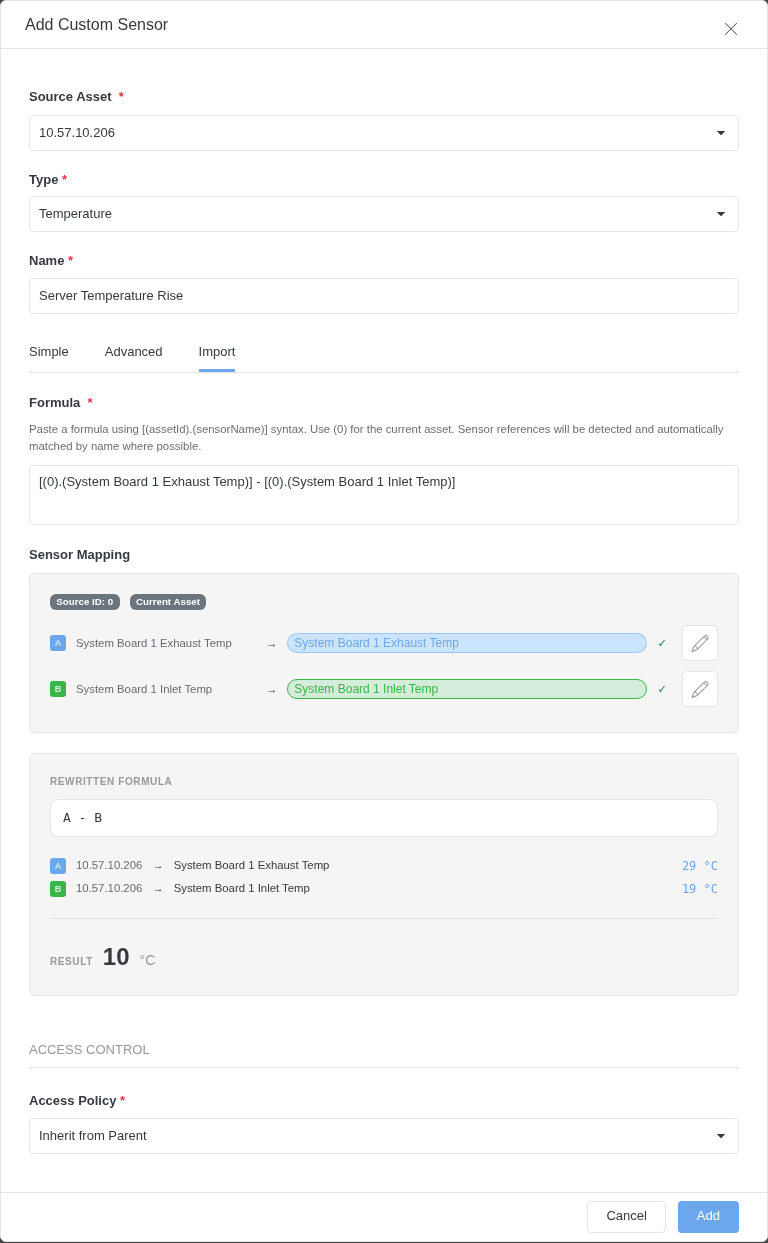Image resolution: width=768 pixels, height=1243 pixels.
Task: Click the REWRITTEN FORMULA label
Action: pos(111,782)
